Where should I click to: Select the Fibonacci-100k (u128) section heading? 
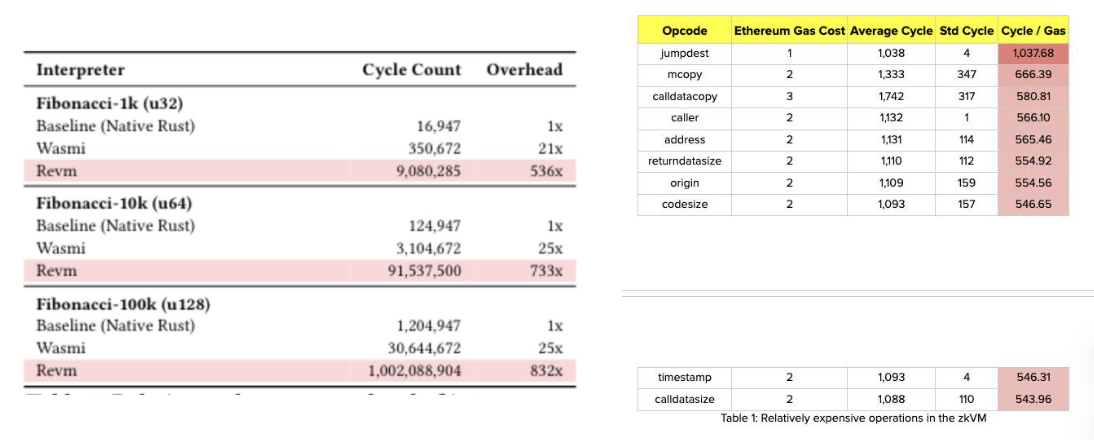click(123, 304)
